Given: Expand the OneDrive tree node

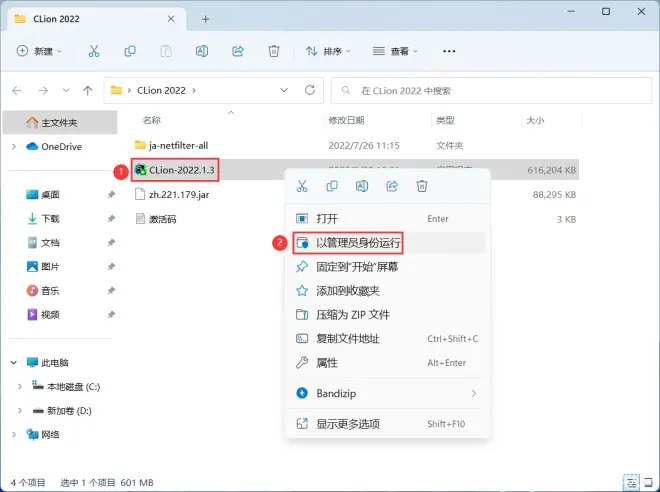Looking at the screenshot, I should 14,146.
